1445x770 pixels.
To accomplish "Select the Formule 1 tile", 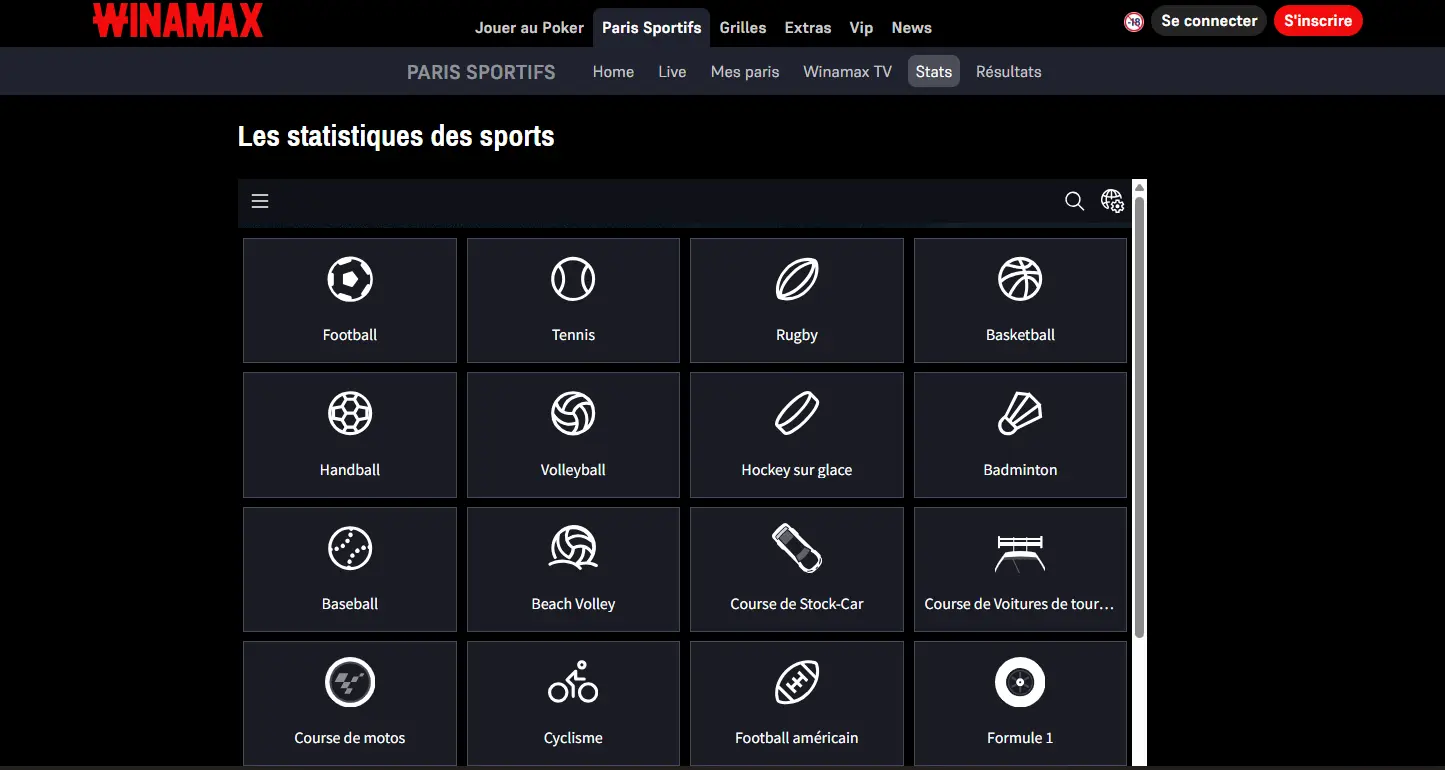I will [1019, 703].
